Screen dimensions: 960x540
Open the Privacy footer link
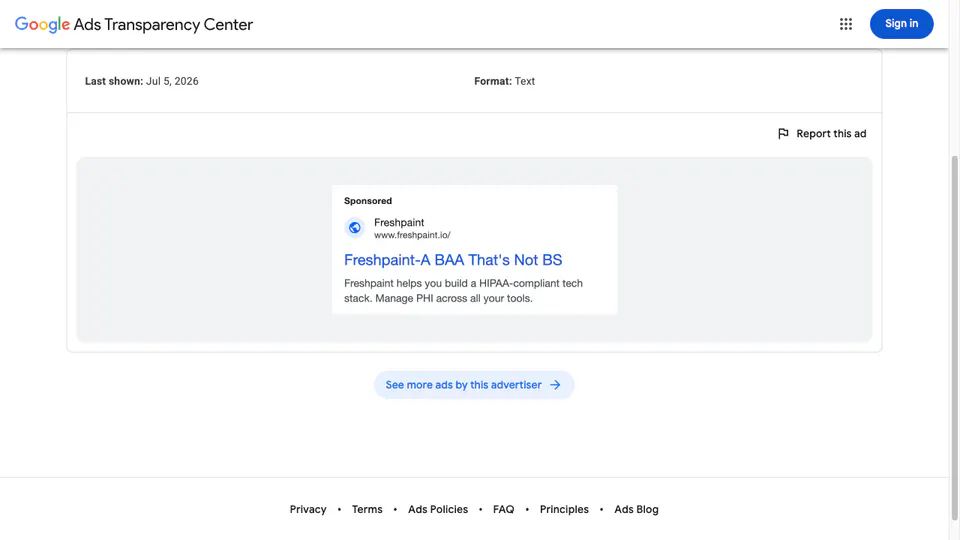[x=308, y=509]
